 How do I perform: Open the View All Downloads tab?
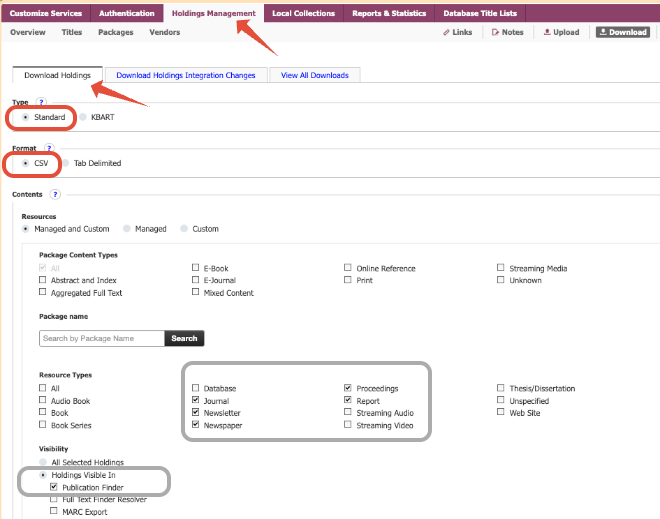pyautogui.click(x=314, y=75)
